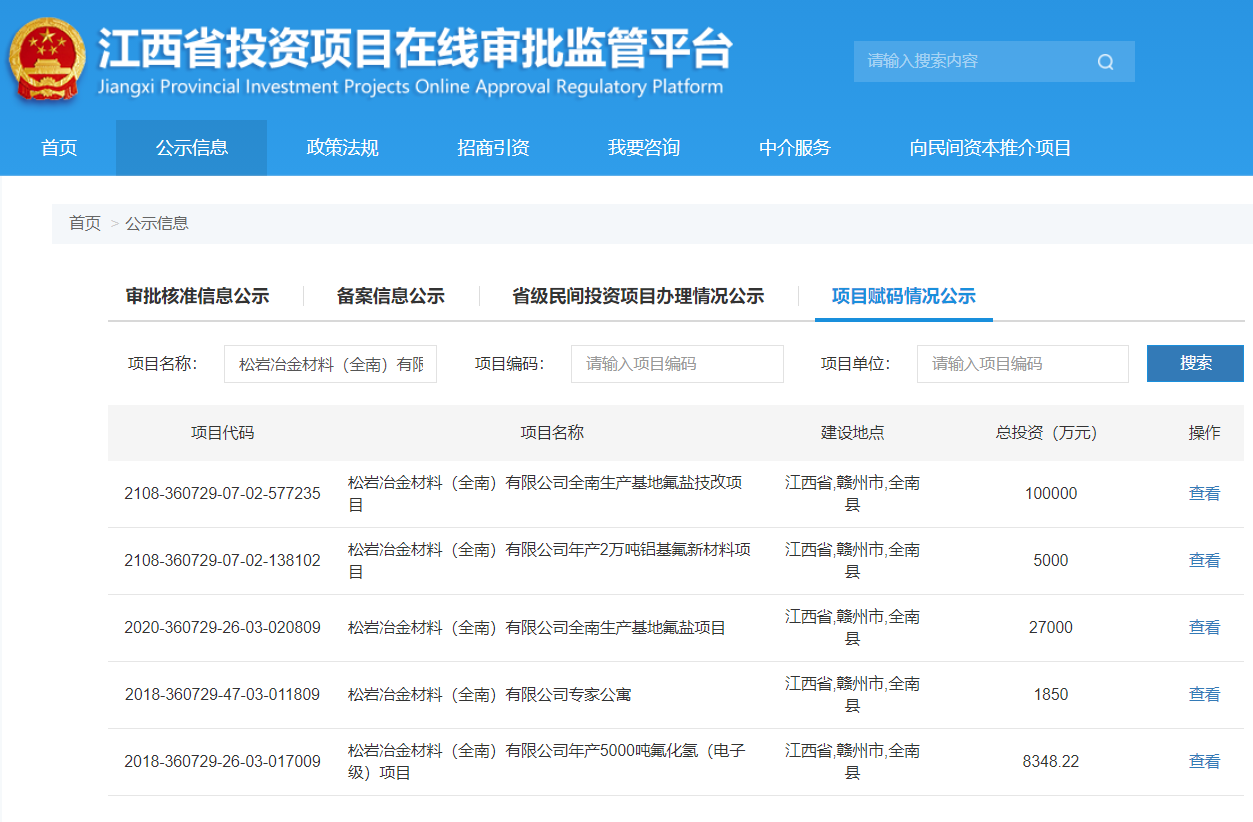Click the header search box
This screenshot has height=822, width=1253.
coord(970,62)
